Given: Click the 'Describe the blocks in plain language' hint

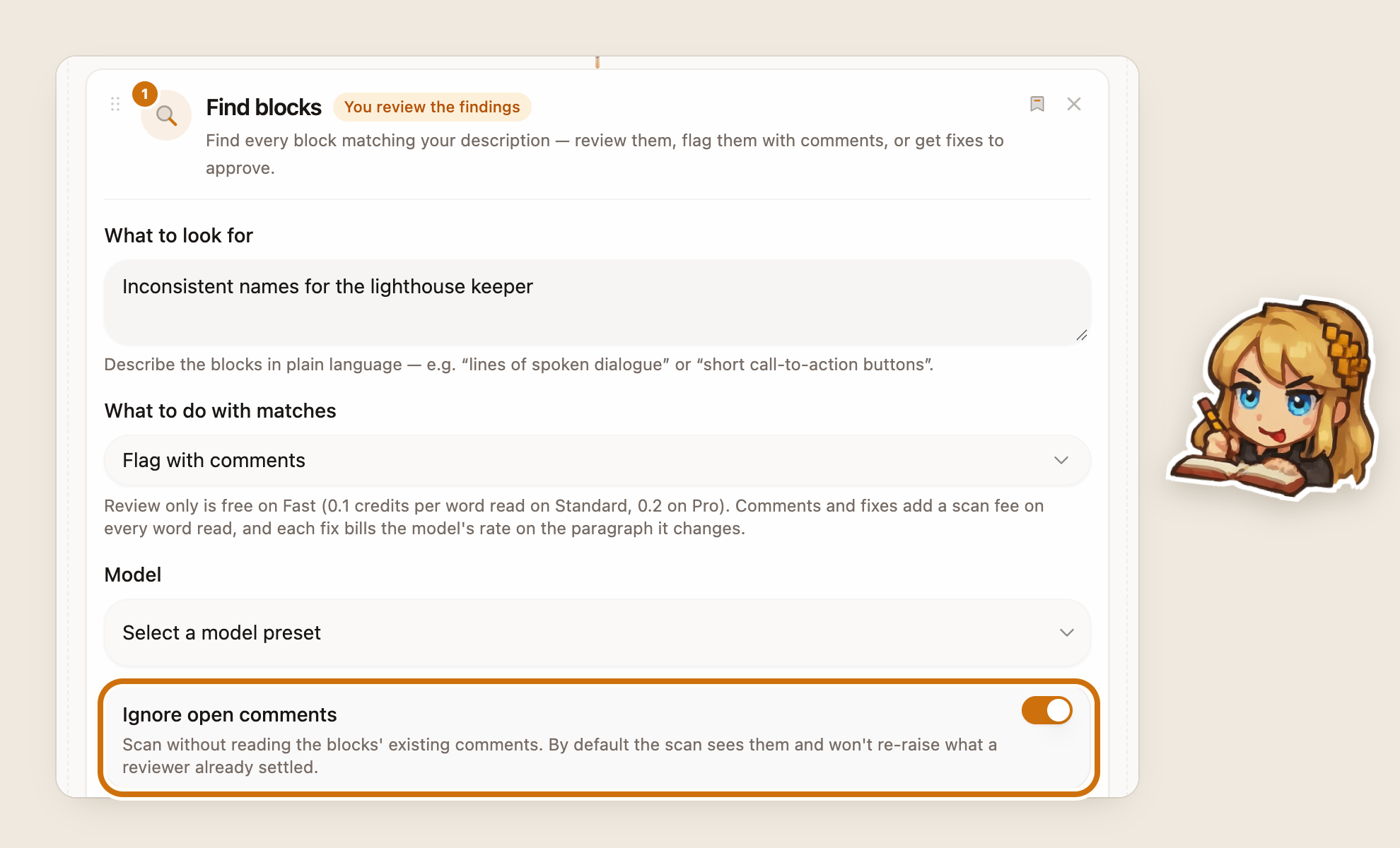Looking at the screenshot, I should point(519,365).
